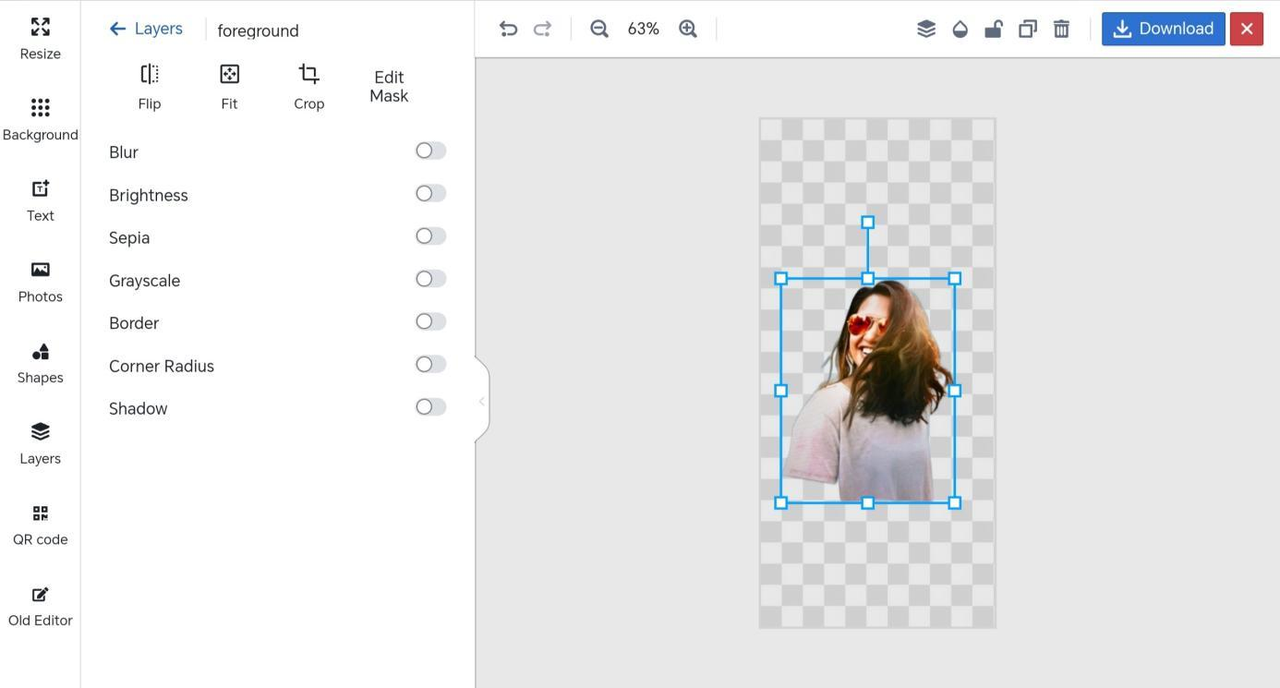
Task: Switch to the Old Editor
Action: [40, 606]
